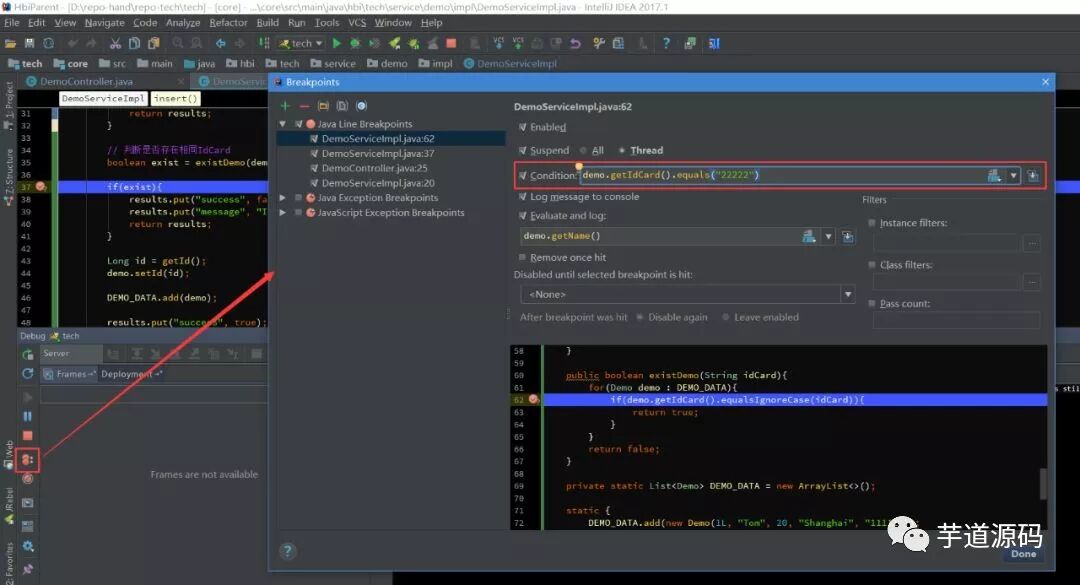
Task: Remove selected breakpoint with minus icon
Action: [304, 106]
